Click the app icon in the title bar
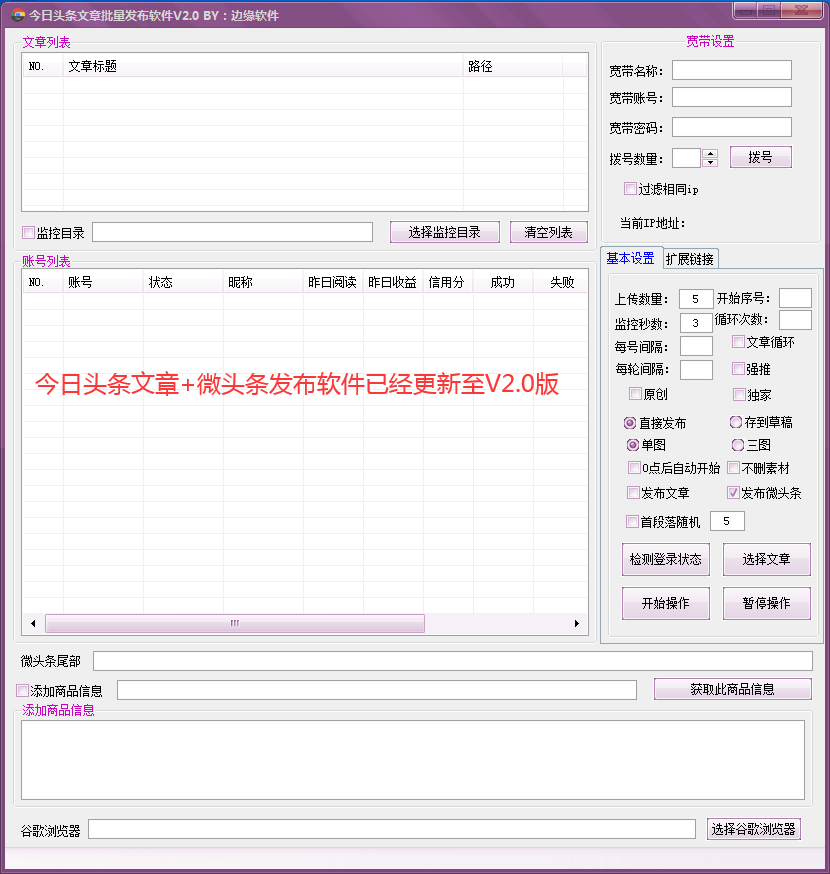This screenshot has height=874, width=830. (x=18, y=15)
